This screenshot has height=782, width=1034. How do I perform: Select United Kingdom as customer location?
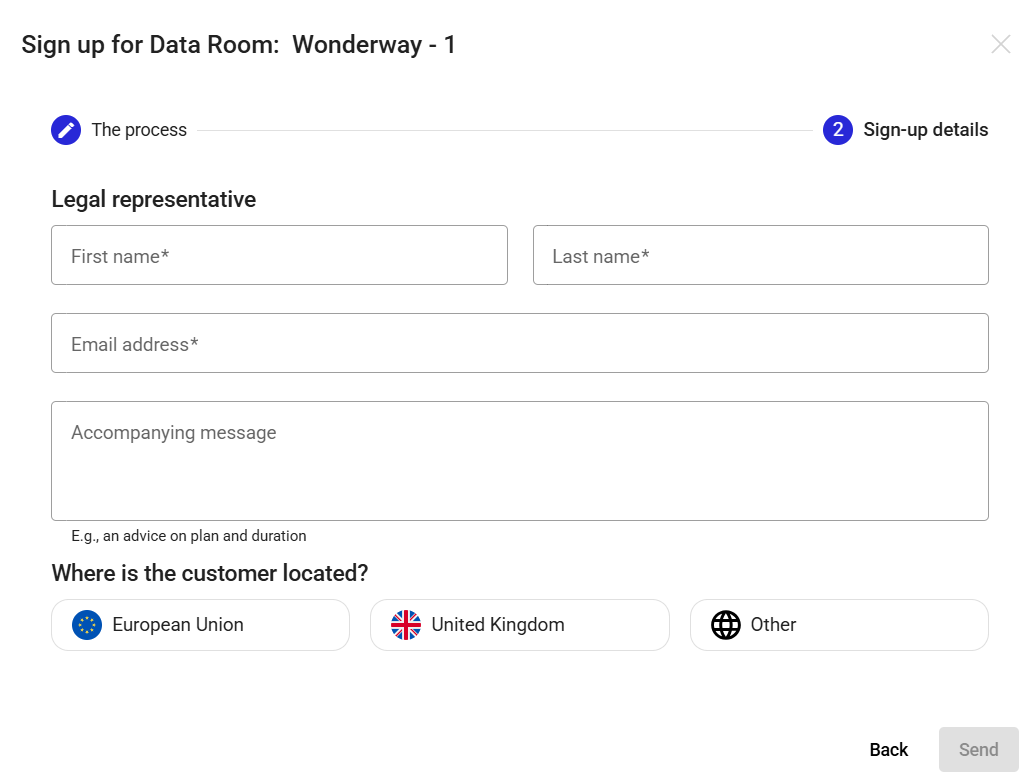coord(520,625)
